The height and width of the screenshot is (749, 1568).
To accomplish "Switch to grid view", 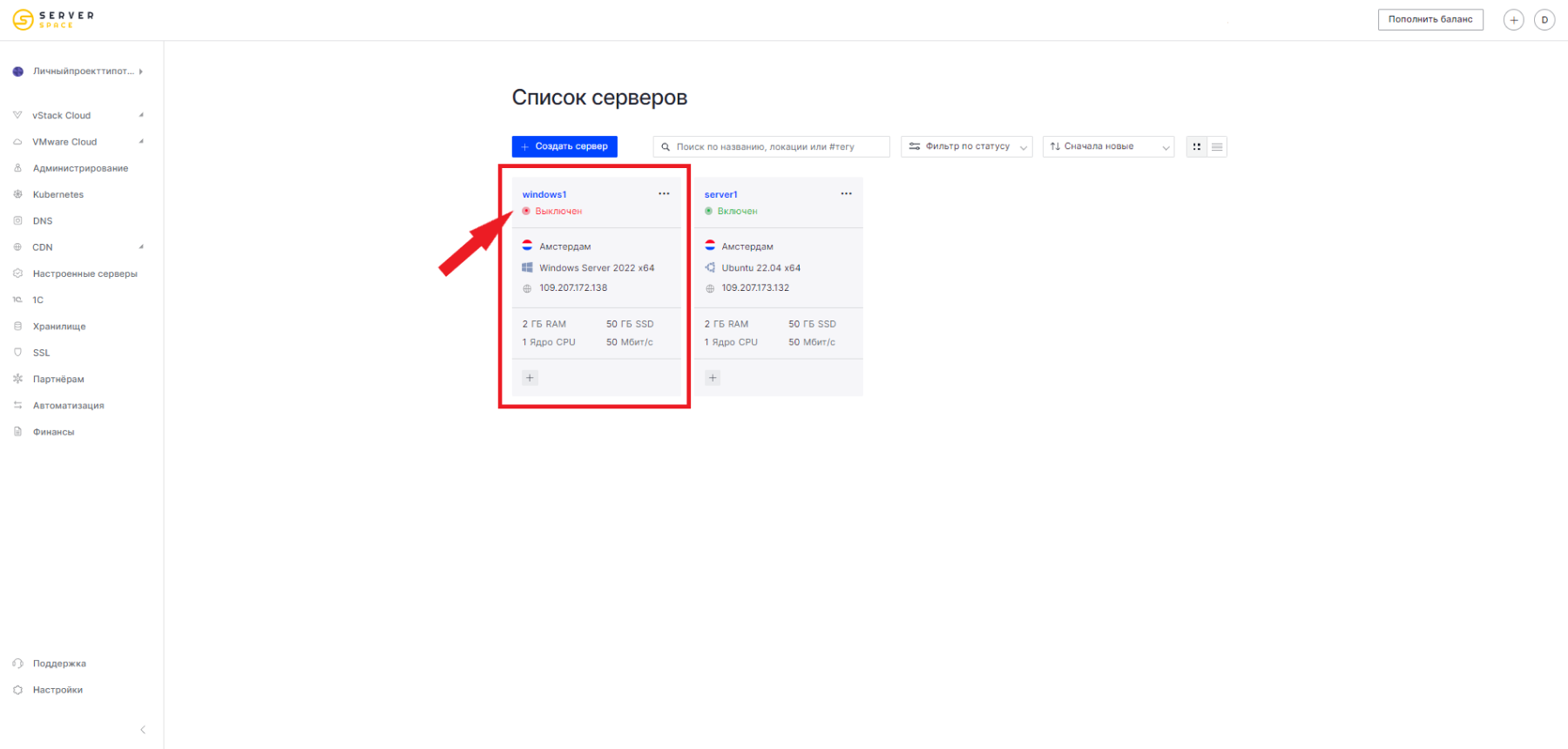I will point(1197,146).
